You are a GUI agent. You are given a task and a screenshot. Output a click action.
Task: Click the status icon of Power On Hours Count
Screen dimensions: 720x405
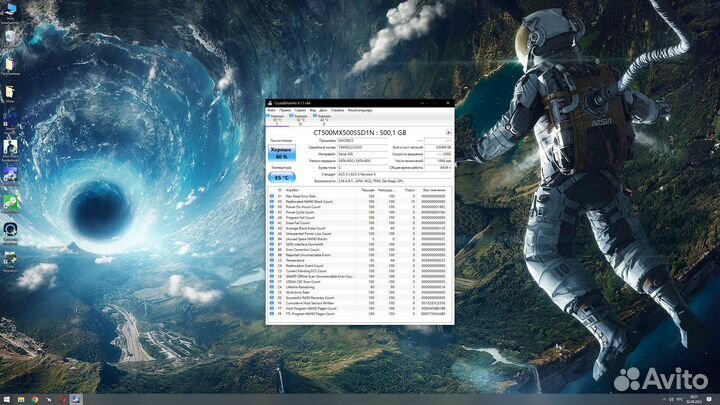coord(271,207)
